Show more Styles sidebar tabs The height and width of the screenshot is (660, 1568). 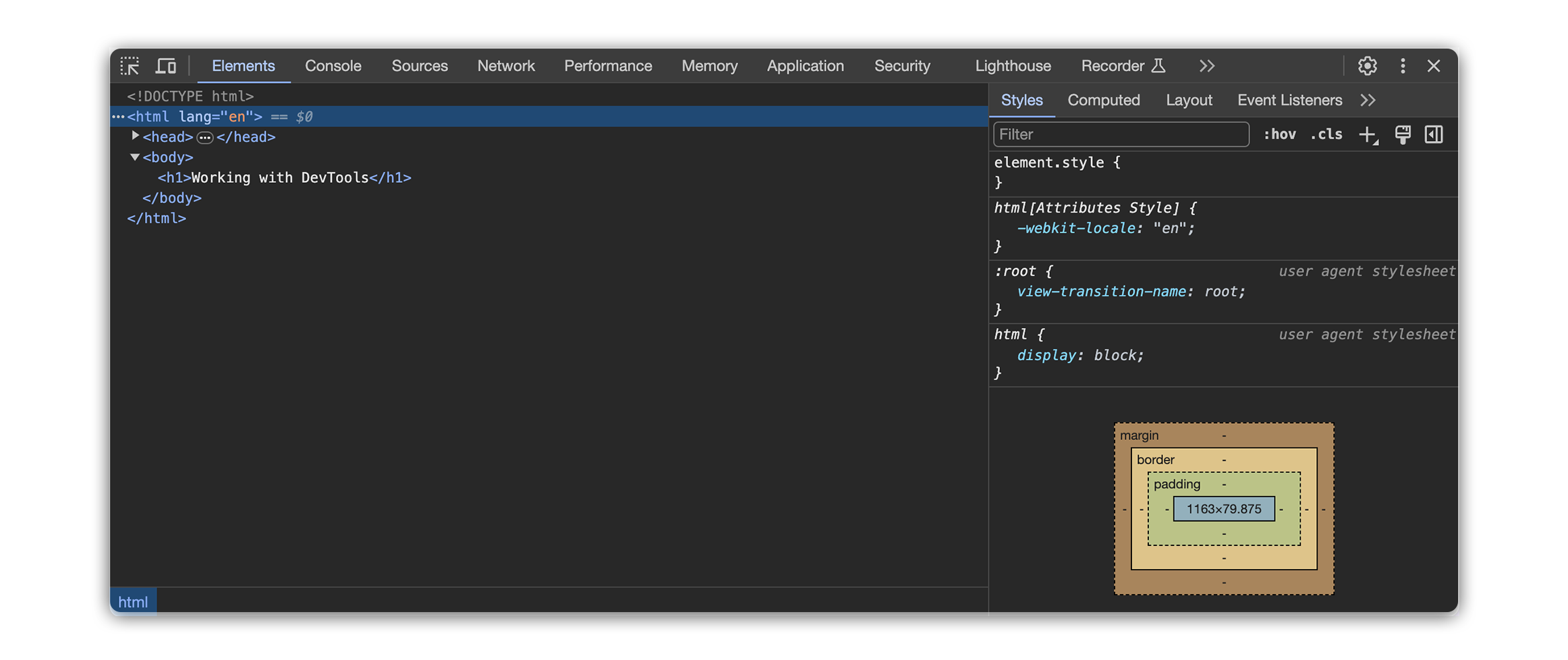[1368, 101]
